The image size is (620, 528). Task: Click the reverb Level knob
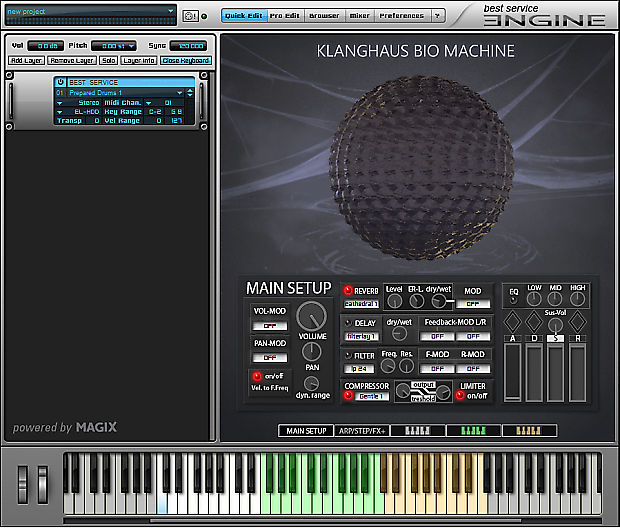point(394,300)
